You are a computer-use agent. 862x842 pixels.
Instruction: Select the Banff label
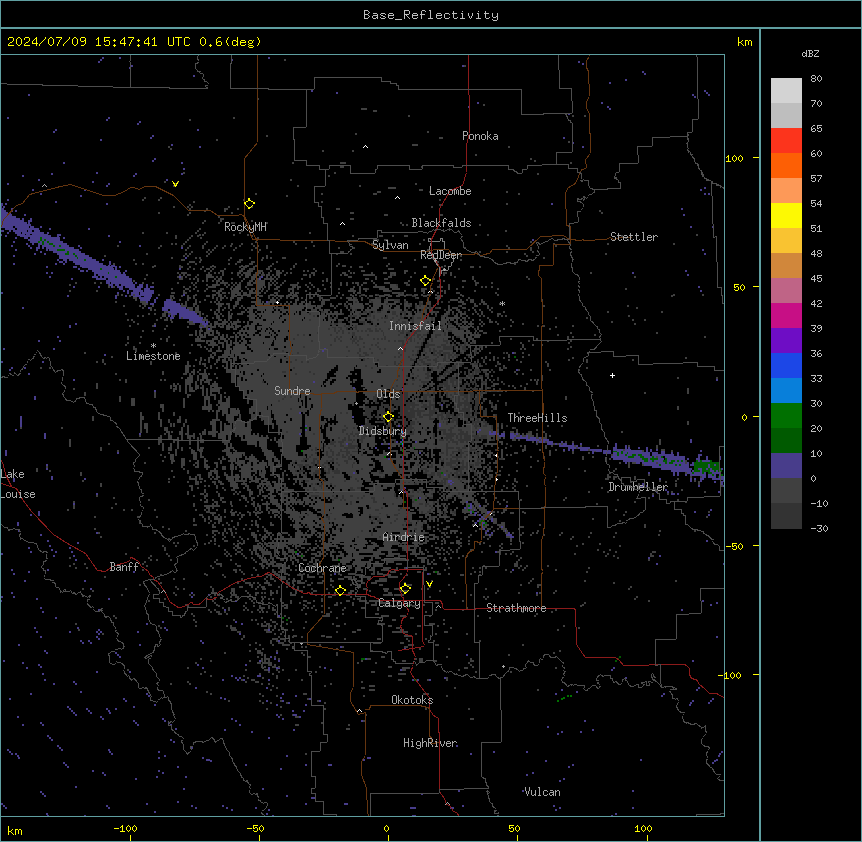[124, 567]
